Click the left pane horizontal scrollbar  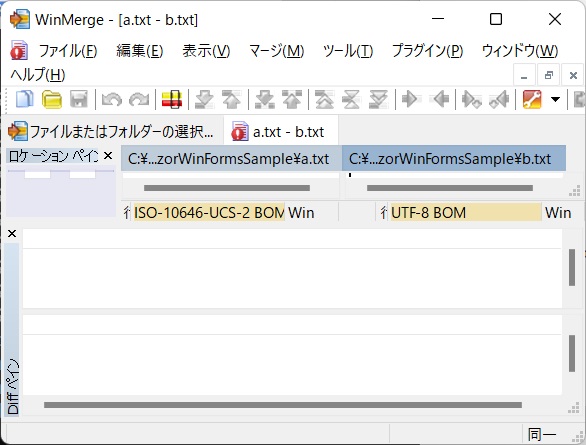(227, 188)
